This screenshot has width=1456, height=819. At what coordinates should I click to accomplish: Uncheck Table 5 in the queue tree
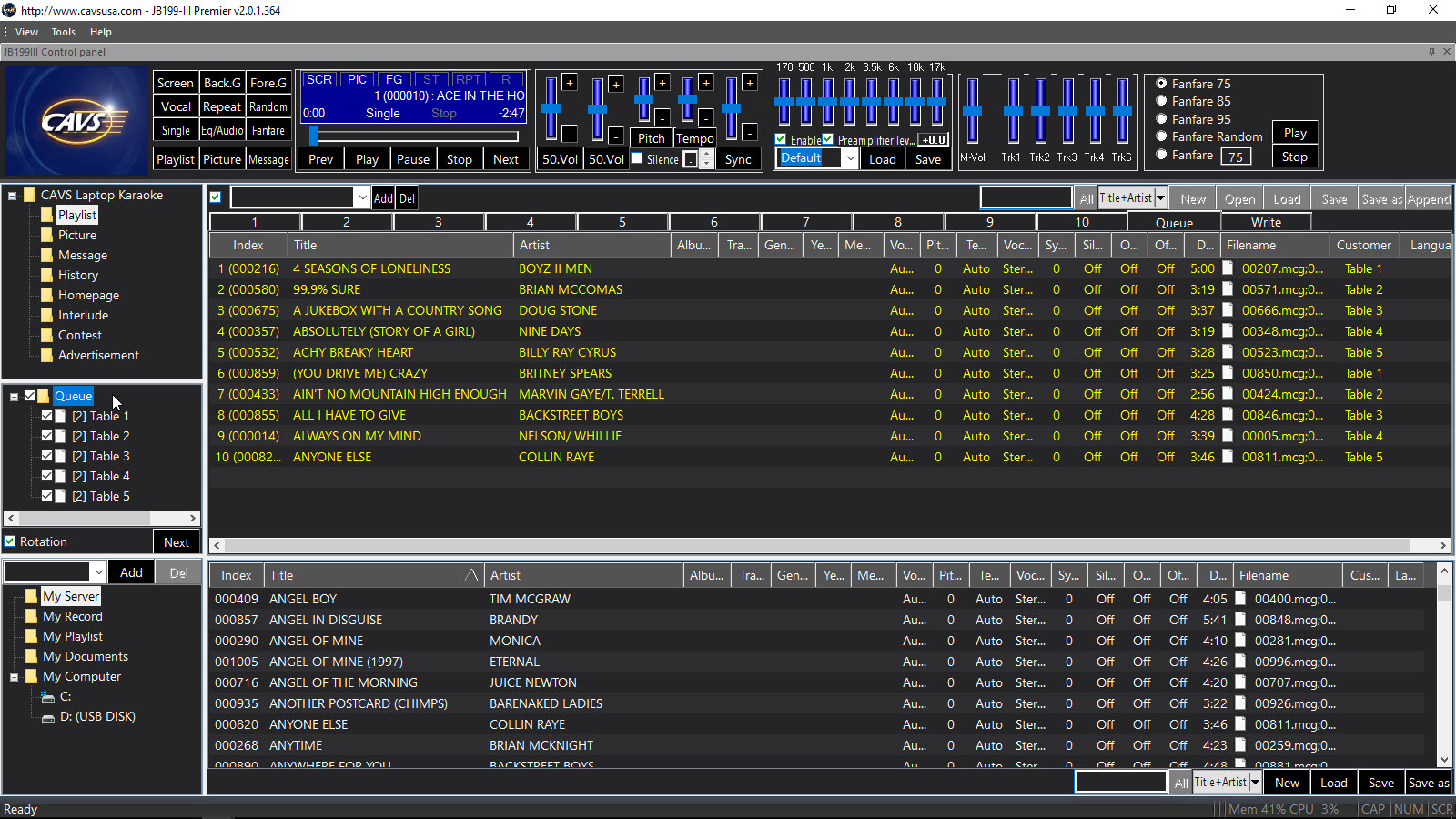[47, 496]
